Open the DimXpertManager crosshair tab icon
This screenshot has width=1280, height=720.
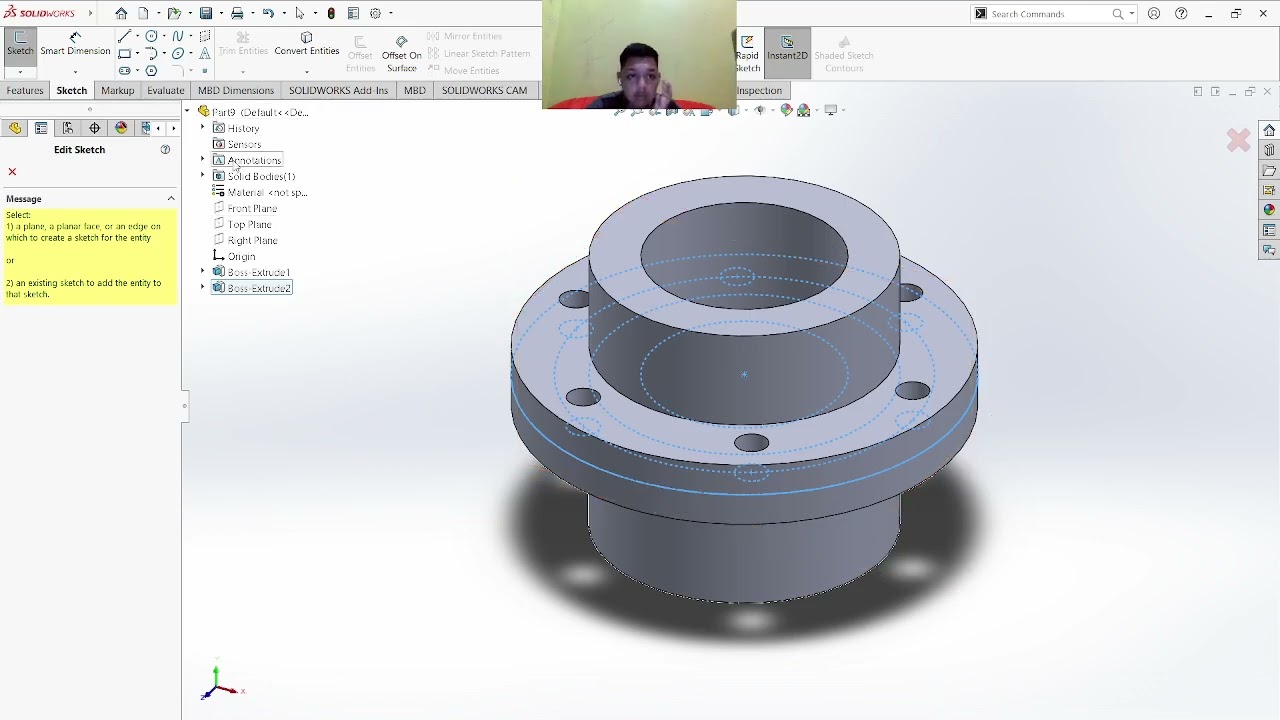(95, 128)
